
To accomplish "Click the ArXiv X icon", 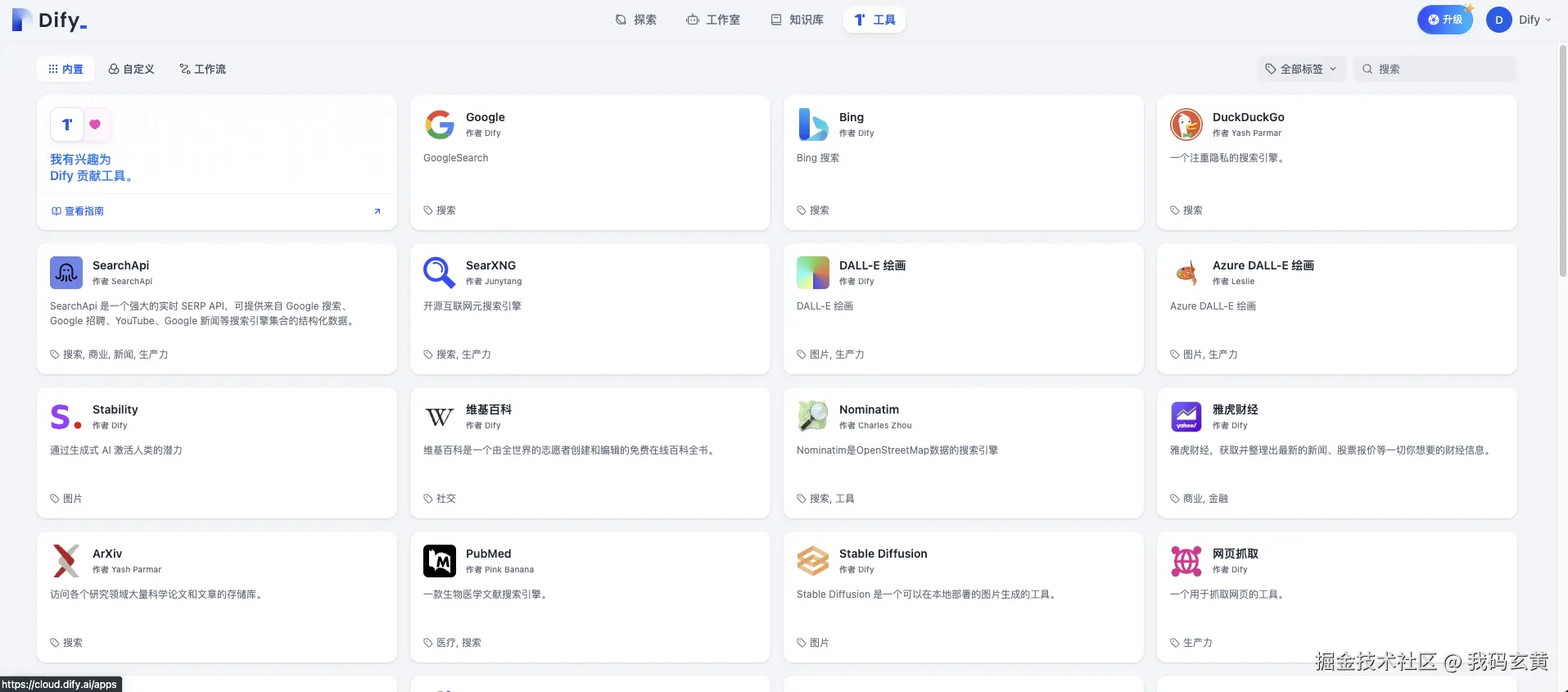I will click(66, 561).
